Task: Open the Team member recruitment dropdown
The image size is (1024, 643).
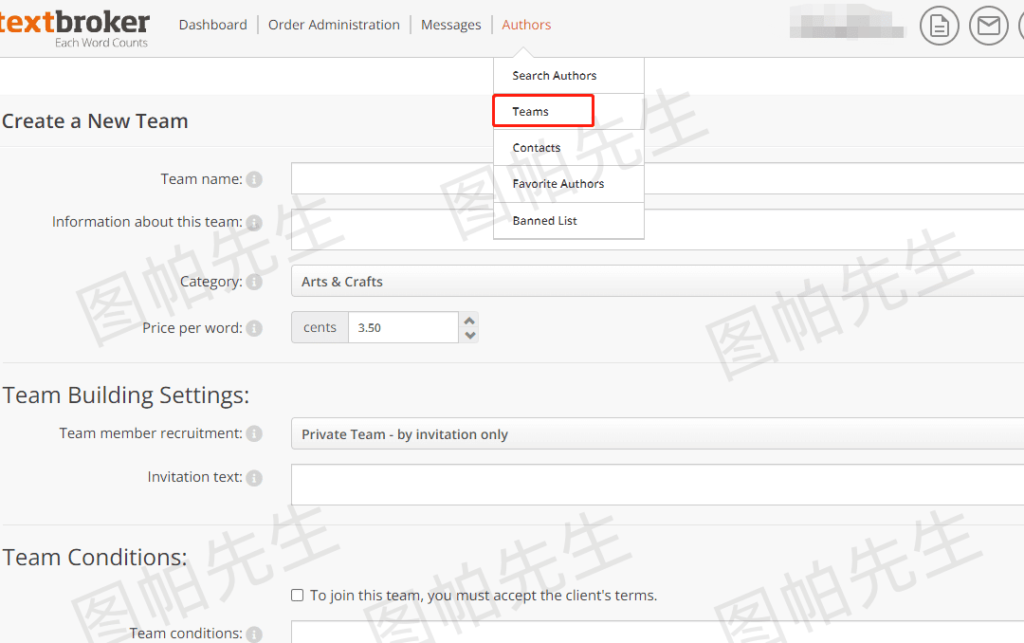Action: [x=657, y=434]
